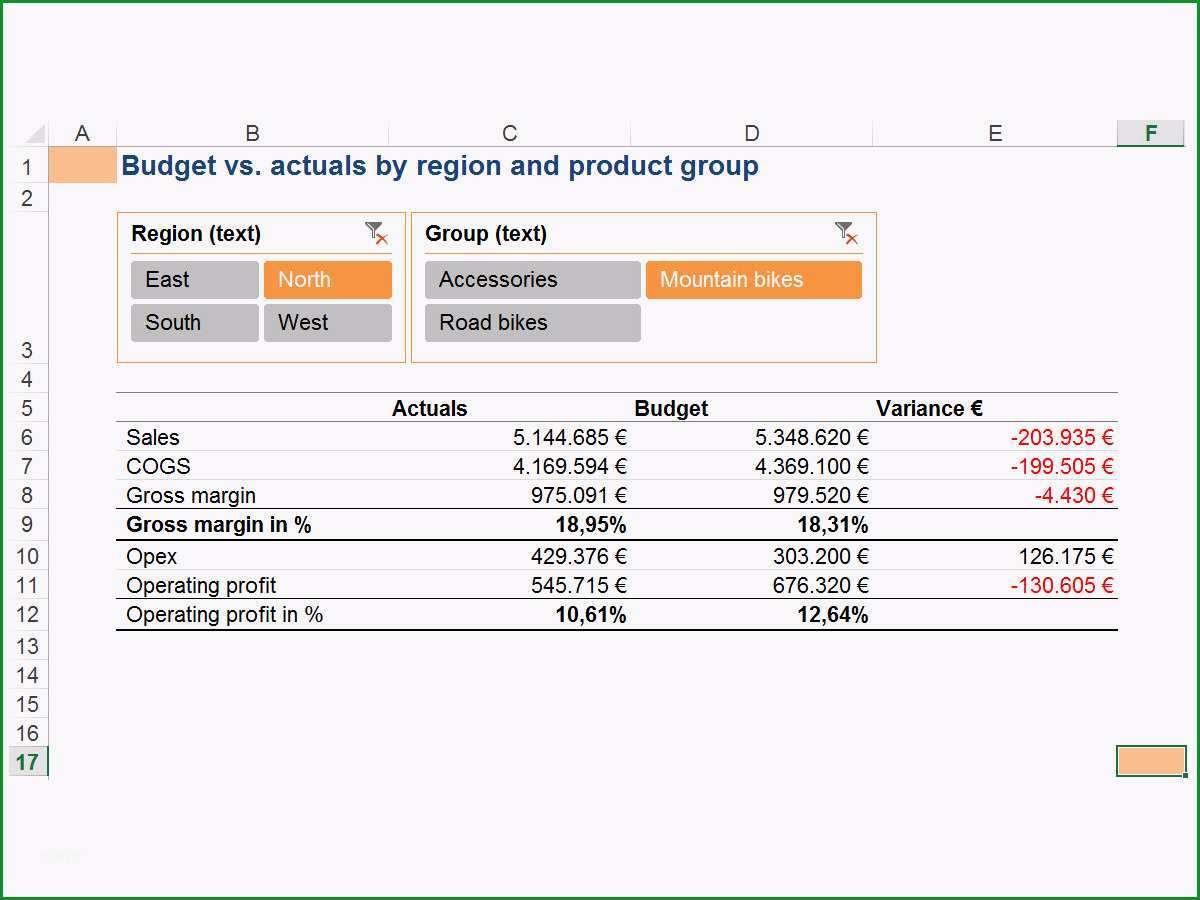The height and width of the screenshot is (900, 1200).
Task: Click the selected cell F17
Action: (x=1151, y=761)
